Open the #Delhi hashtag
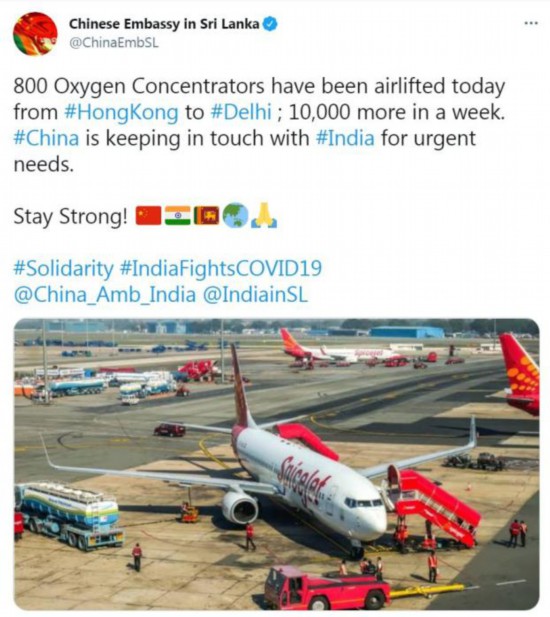550x617 pixels. coord(241,112)
